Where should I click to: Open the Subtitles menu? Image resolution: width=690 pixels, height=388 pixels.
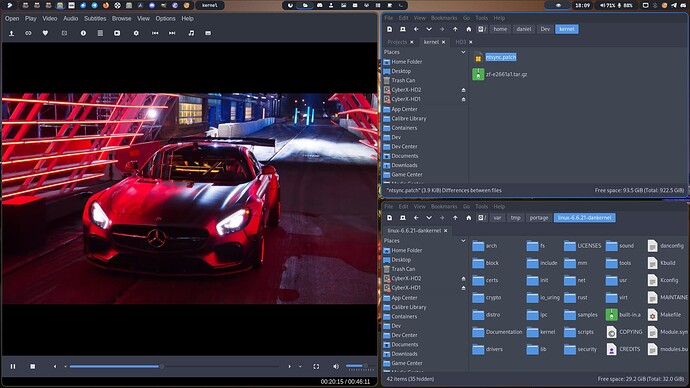click(x=95, y=18)
